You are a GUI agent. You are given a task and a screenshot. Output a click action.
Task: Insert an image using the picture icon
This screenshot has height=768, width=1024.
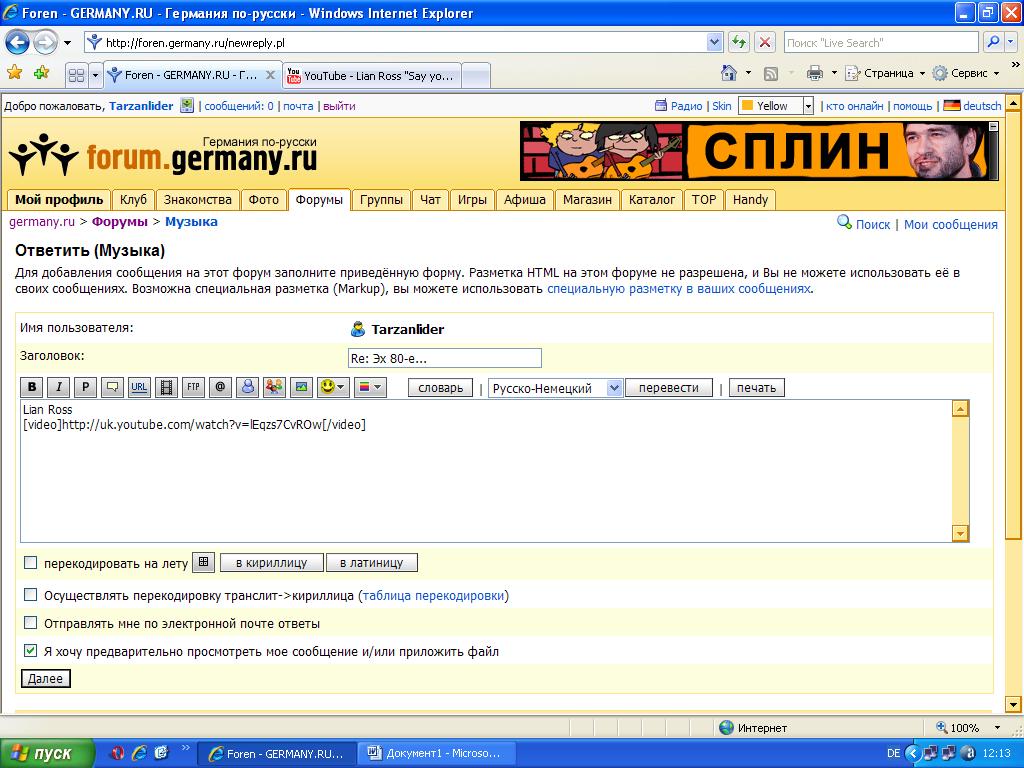301,387
